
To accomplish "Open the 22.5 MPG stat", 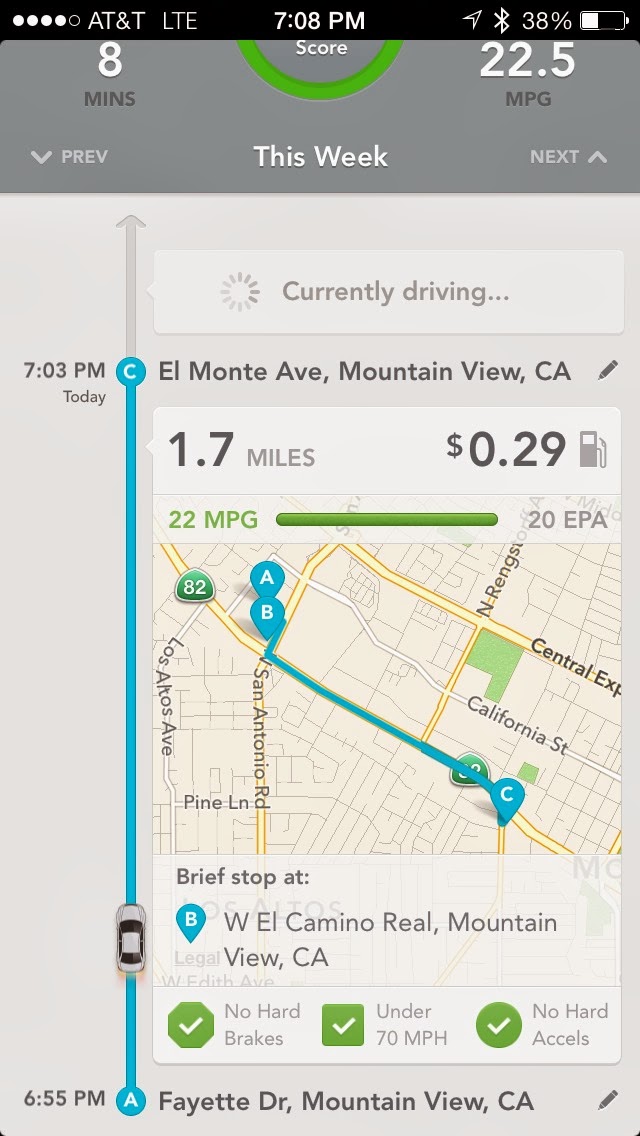I will [x=528, y=74].
